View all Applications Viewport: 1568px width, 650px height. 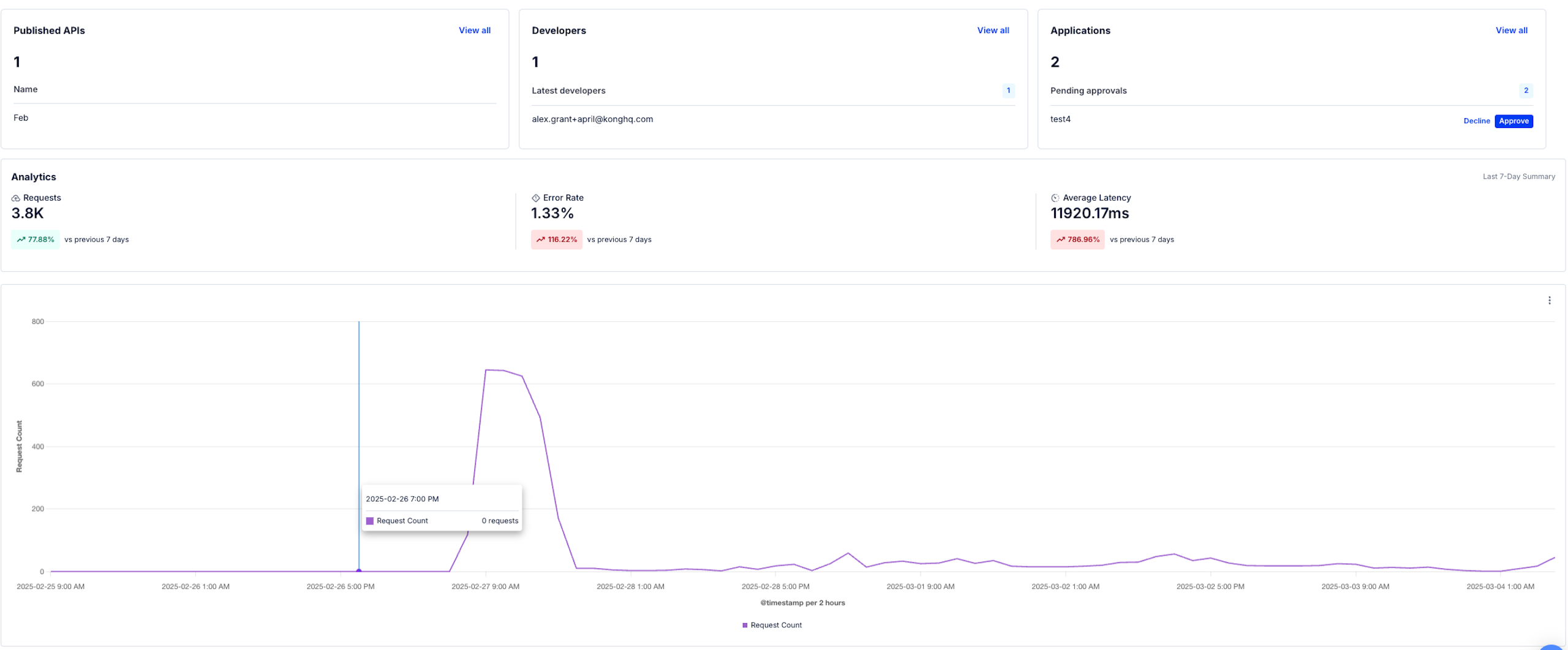(x=1511, y=31)
